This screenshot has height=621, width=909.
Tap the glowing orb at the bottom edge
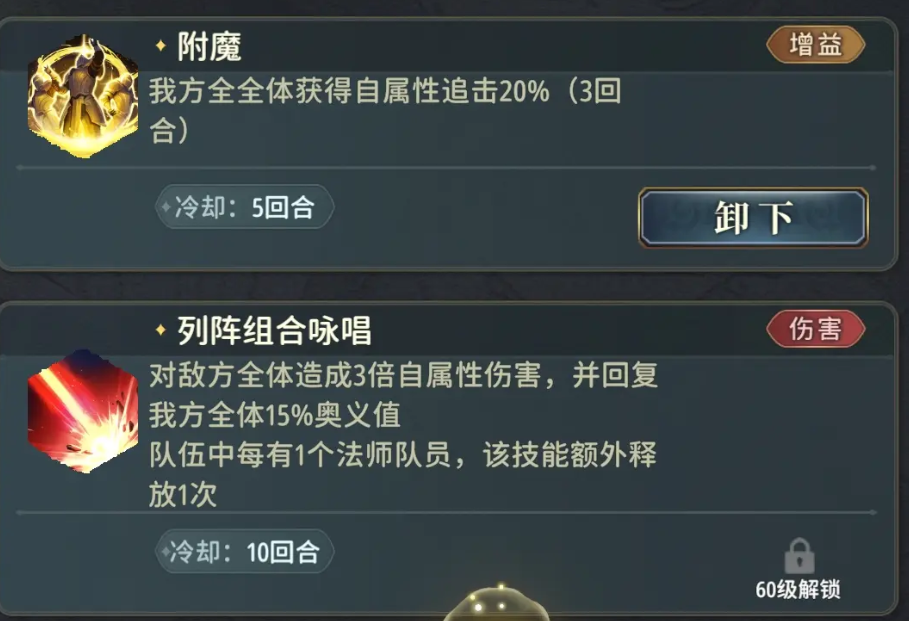tap(499, 605)
